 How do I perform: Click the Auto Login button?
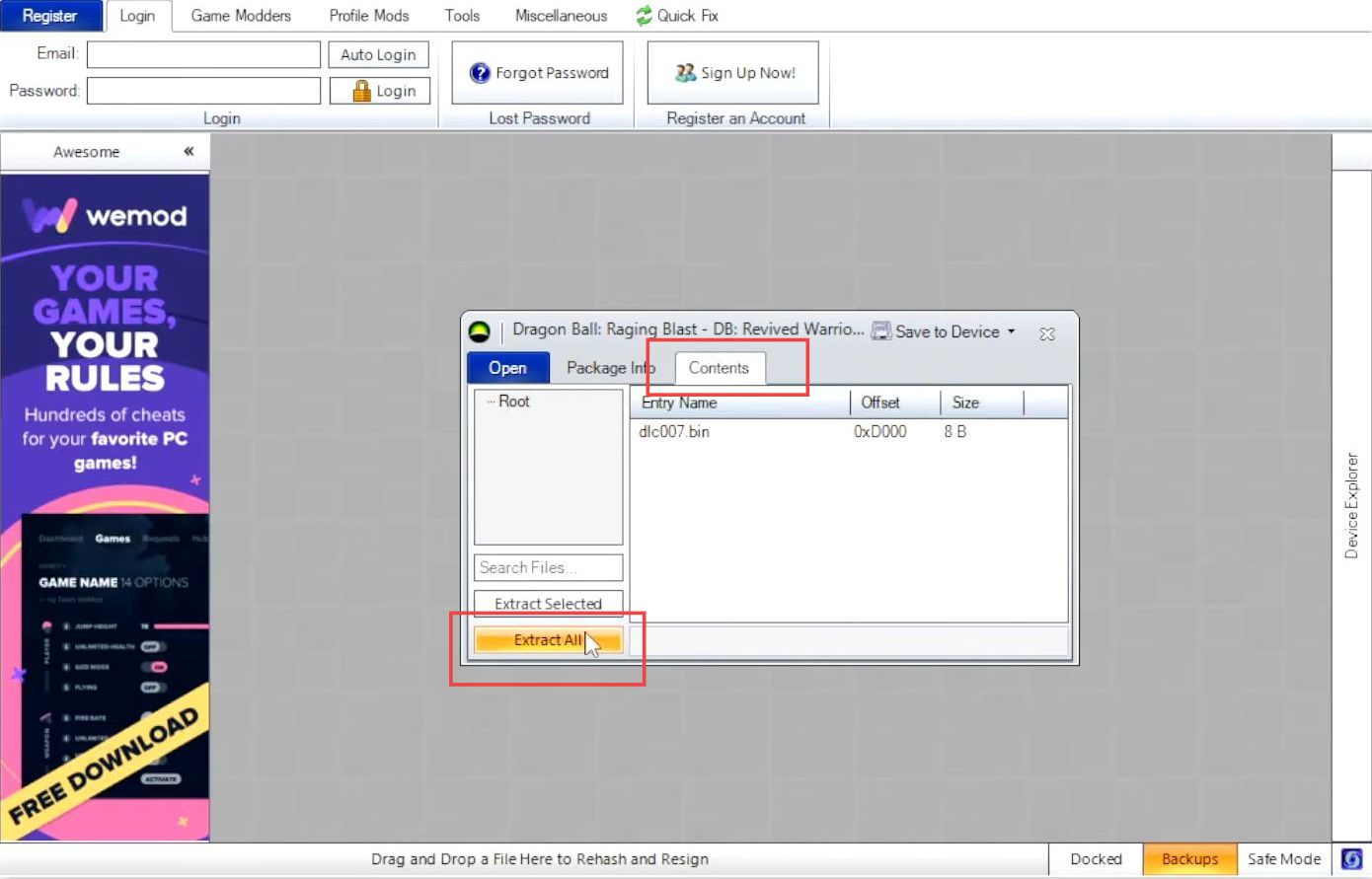[x=379, y=55]
